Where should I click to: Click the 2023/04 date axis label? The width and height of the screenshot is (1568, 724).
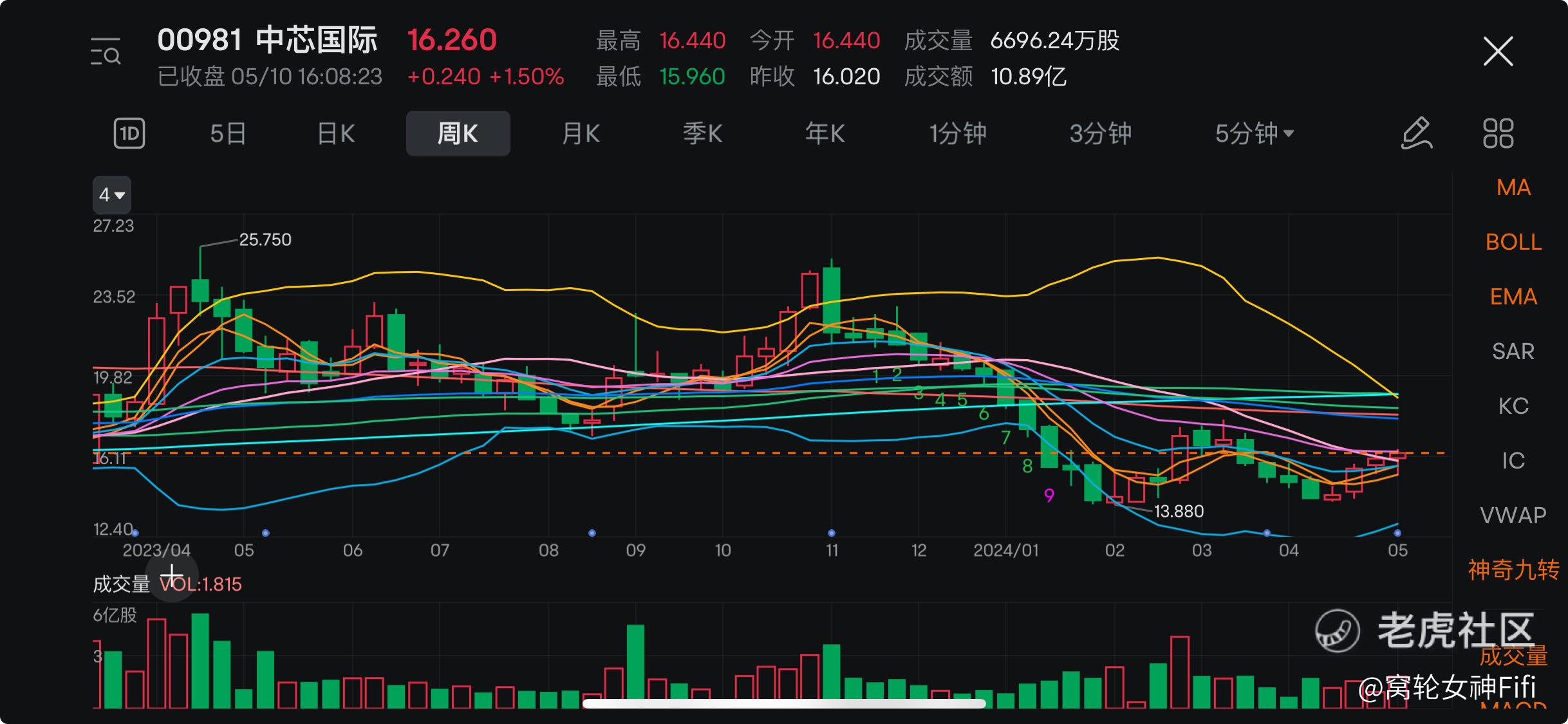click(156, 551)
